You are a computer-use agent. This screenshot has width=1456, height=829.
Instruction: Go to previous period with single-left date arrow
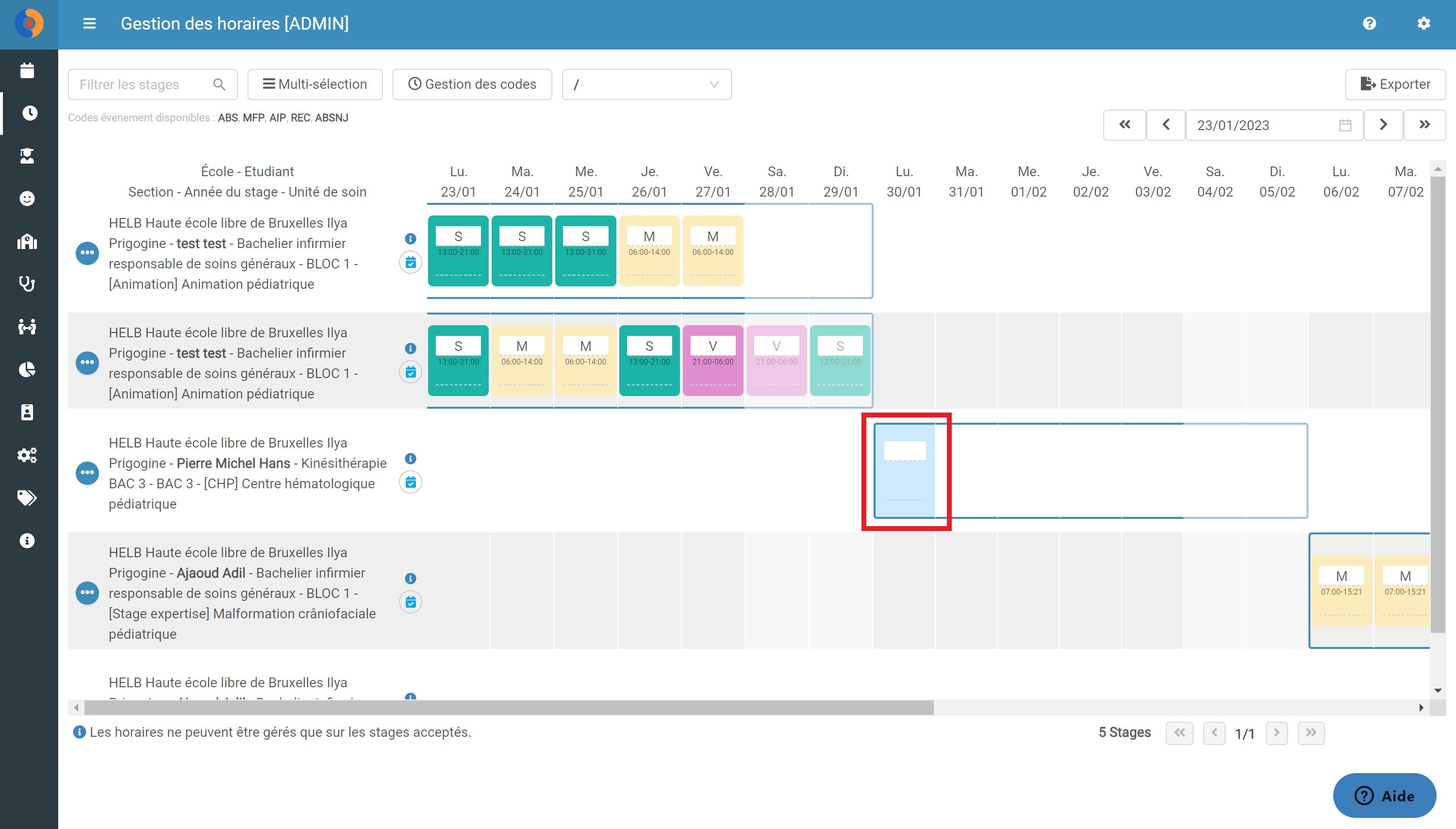click(1166, 125)
